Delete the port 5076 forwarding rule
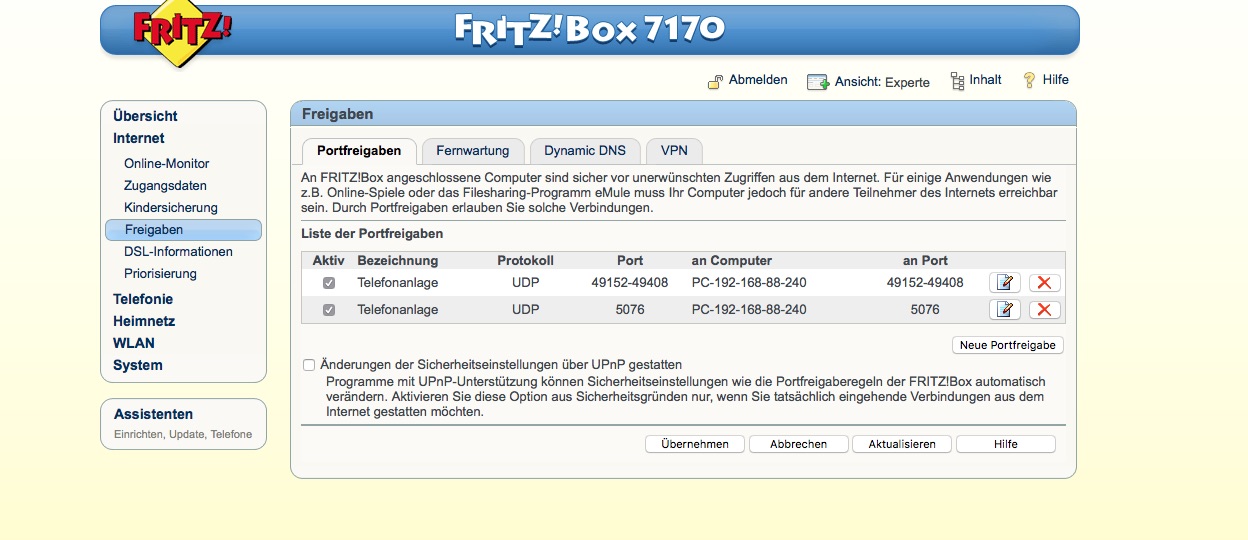The height and width of the screenshot is (540, 1248). tap(1044, 310)
